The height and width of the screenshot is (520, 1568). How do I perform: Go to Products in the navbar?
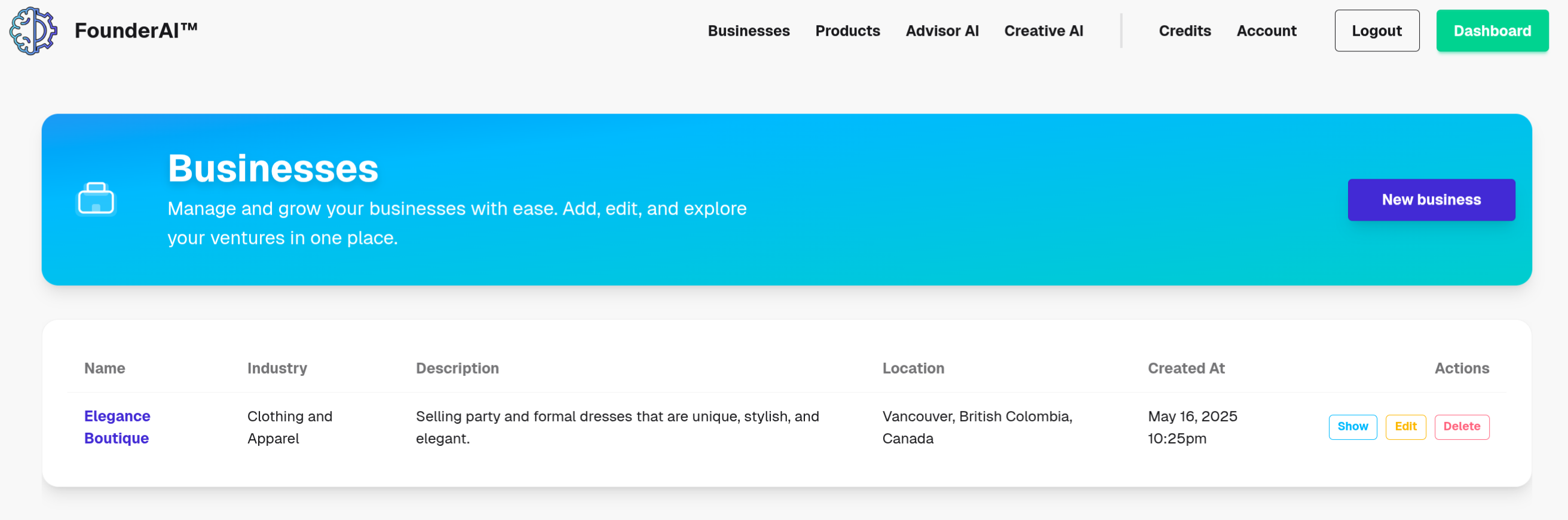[847, 30]
